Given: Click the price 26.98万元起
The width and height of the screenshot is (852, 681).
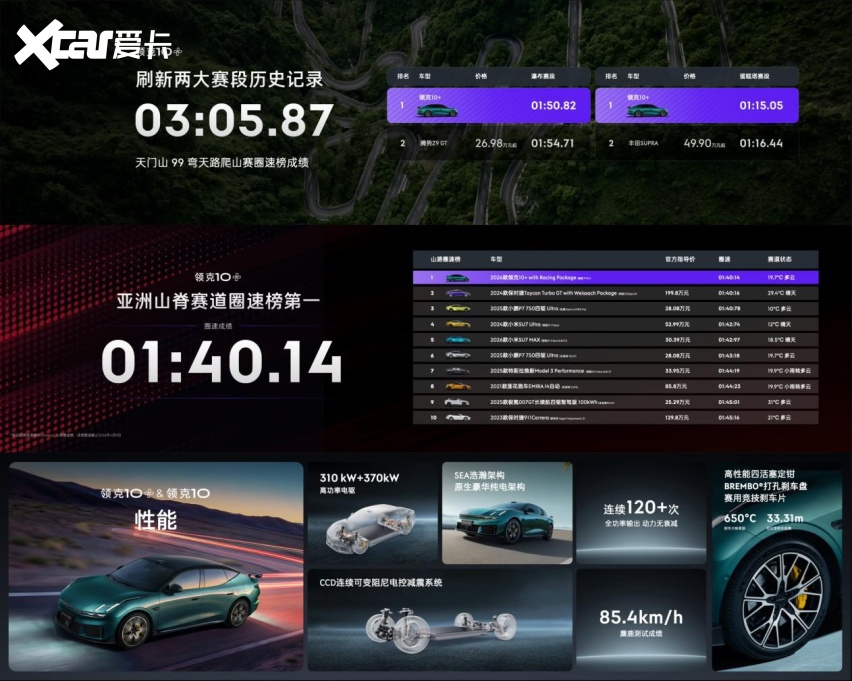Looking at the screenshot, I should point(496,143).
